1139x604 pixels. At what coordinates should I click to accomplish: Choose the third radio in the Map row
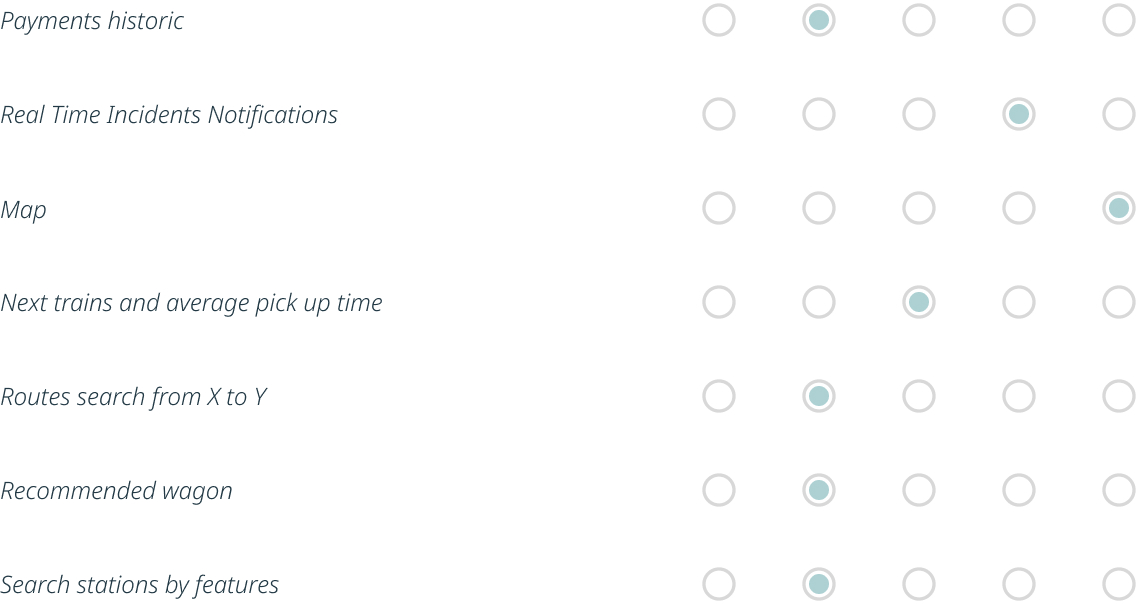(919, 208)
